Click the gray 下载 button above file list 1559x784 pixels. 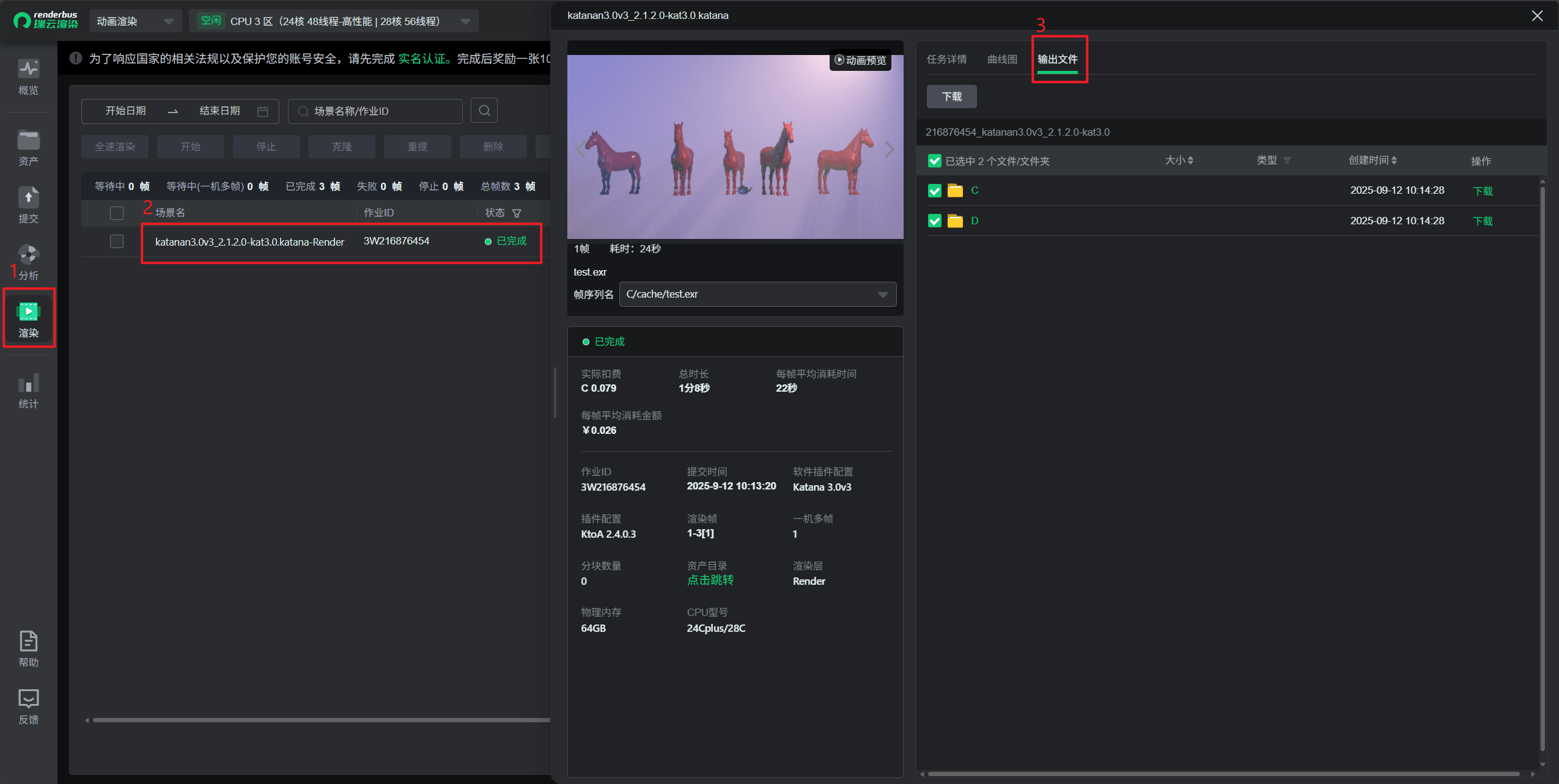tap(951, 97)
